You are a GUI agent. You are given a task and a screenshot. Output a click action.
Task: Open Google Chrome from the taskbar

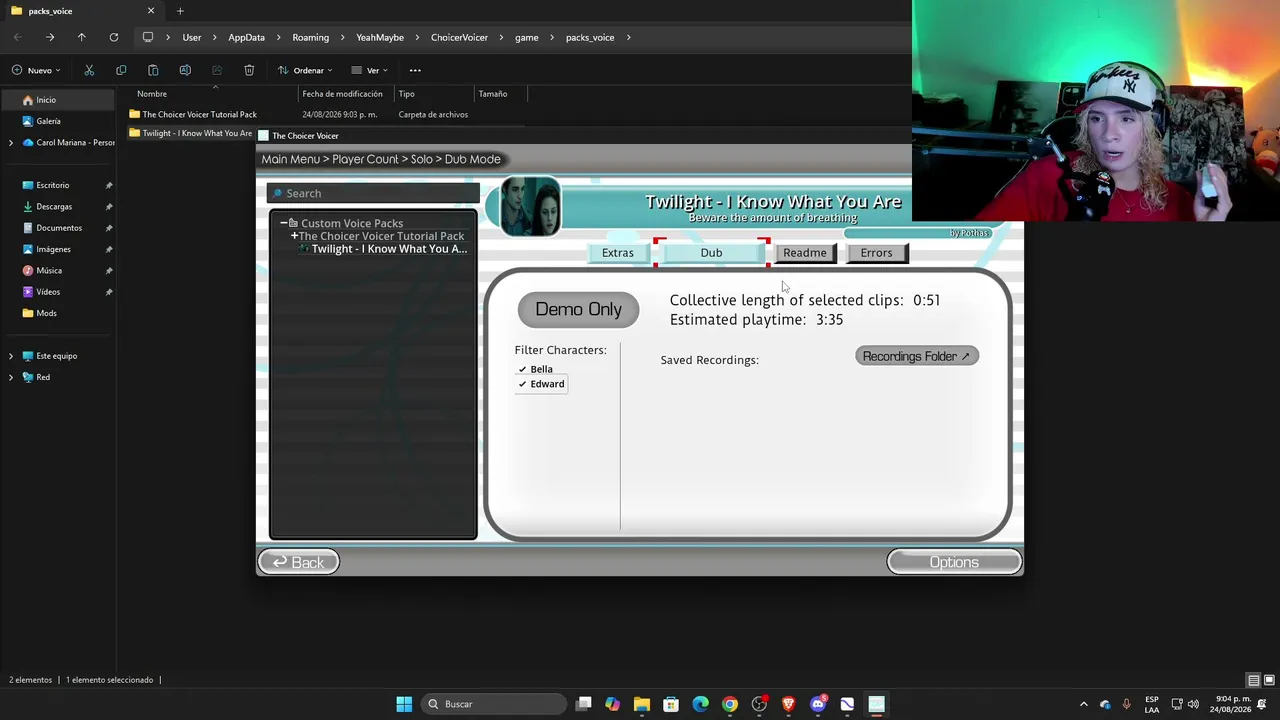tap(730, 704)
